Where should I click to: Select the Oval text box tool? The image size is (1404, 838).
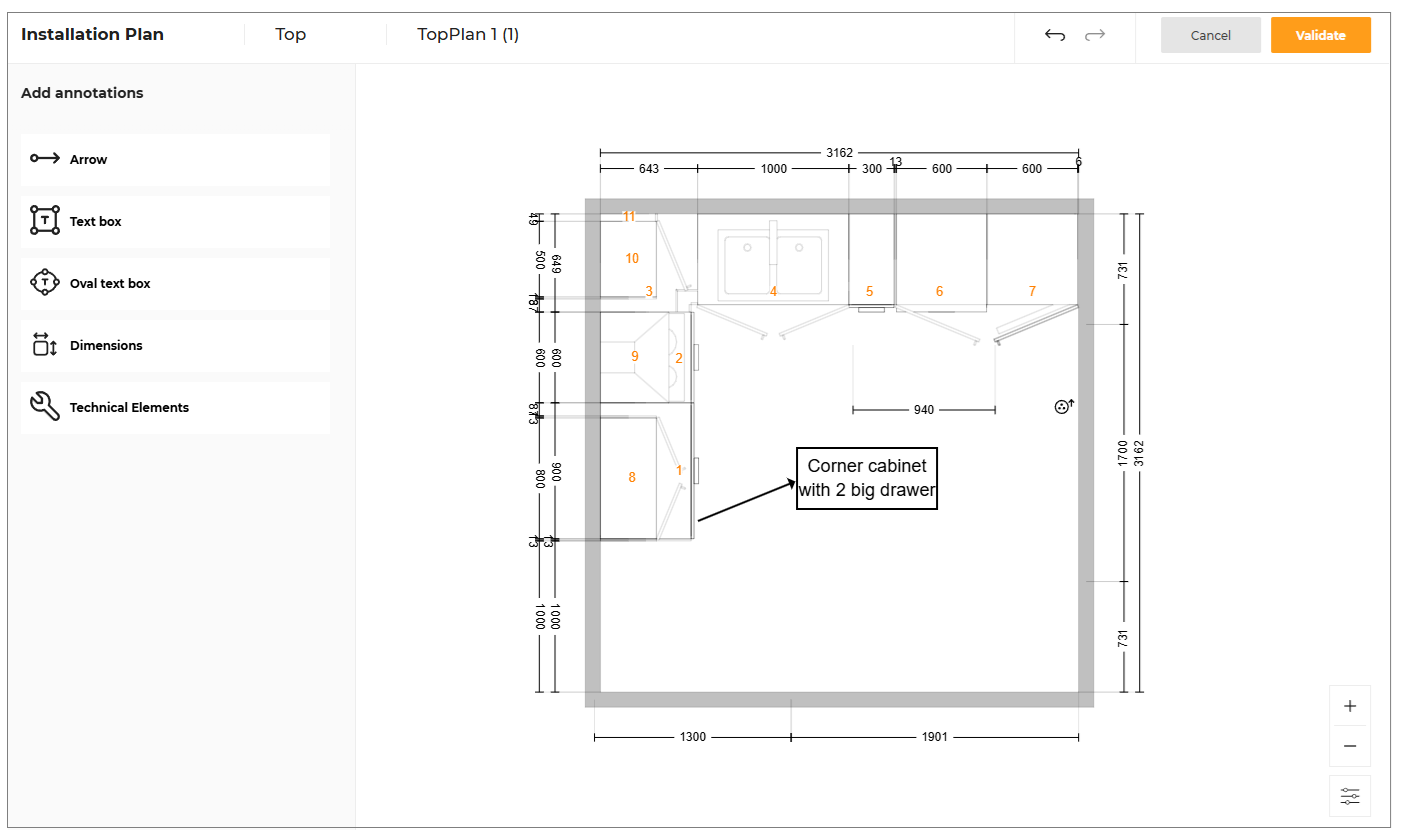(x=175, y=284)
